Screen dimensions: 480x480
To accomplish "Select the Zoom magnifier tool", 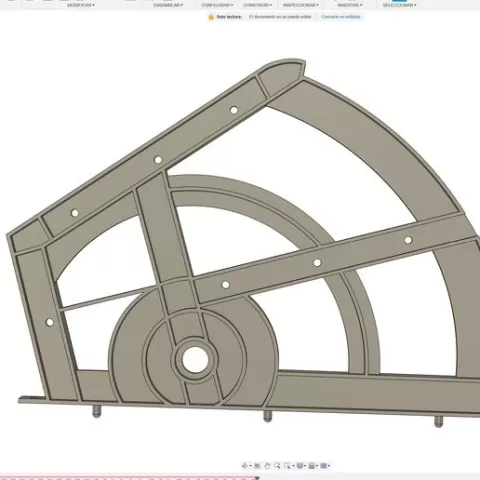I will click(277, 466).
